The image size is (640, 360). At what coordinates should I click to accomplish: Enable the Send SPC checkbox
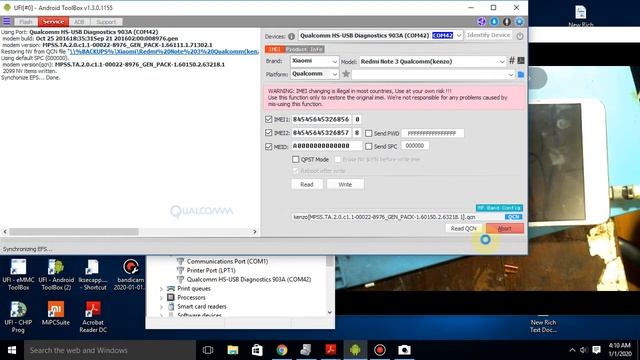[369, 146]
